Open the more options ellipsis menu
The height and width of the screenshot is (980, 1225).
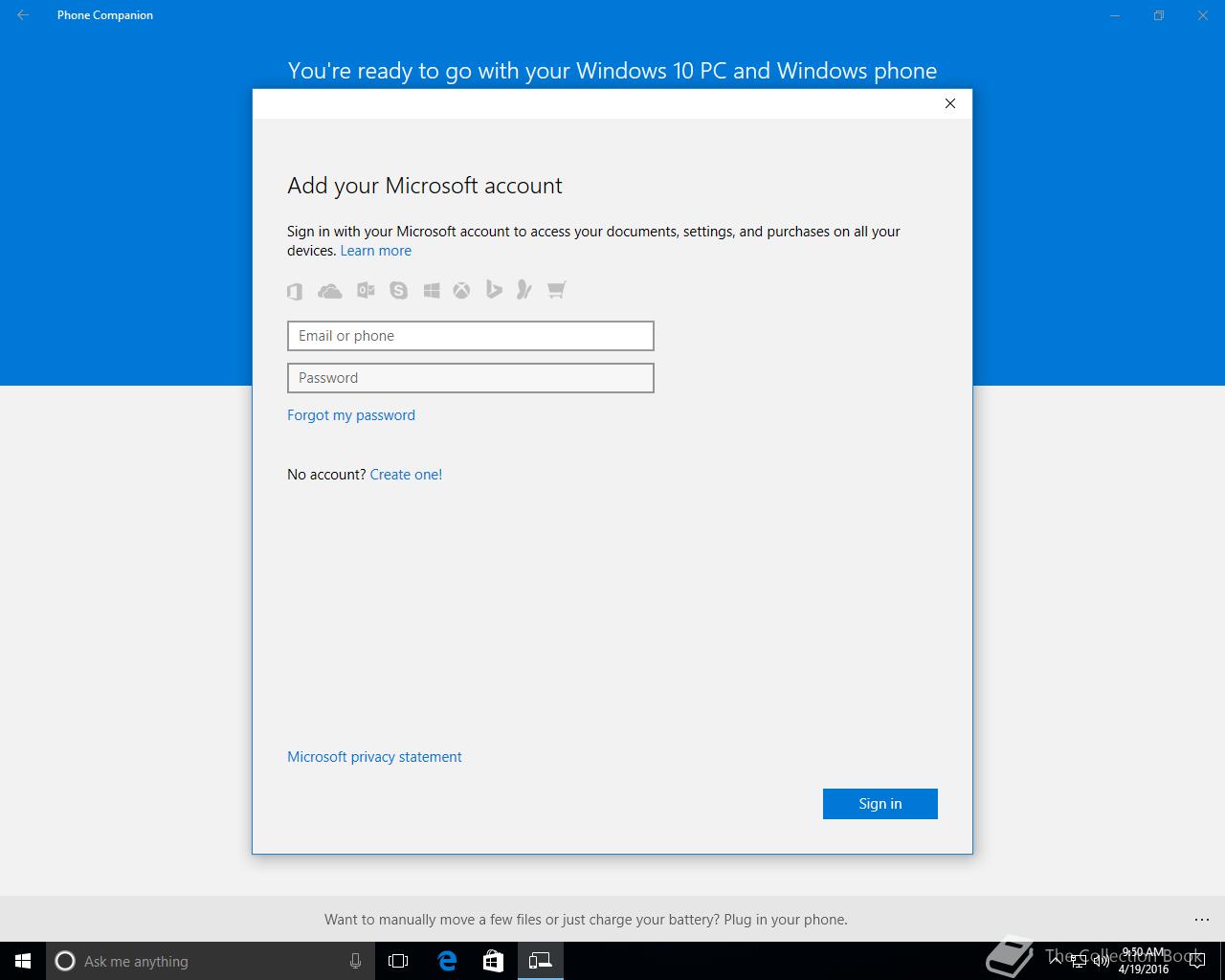point(1202,920)
